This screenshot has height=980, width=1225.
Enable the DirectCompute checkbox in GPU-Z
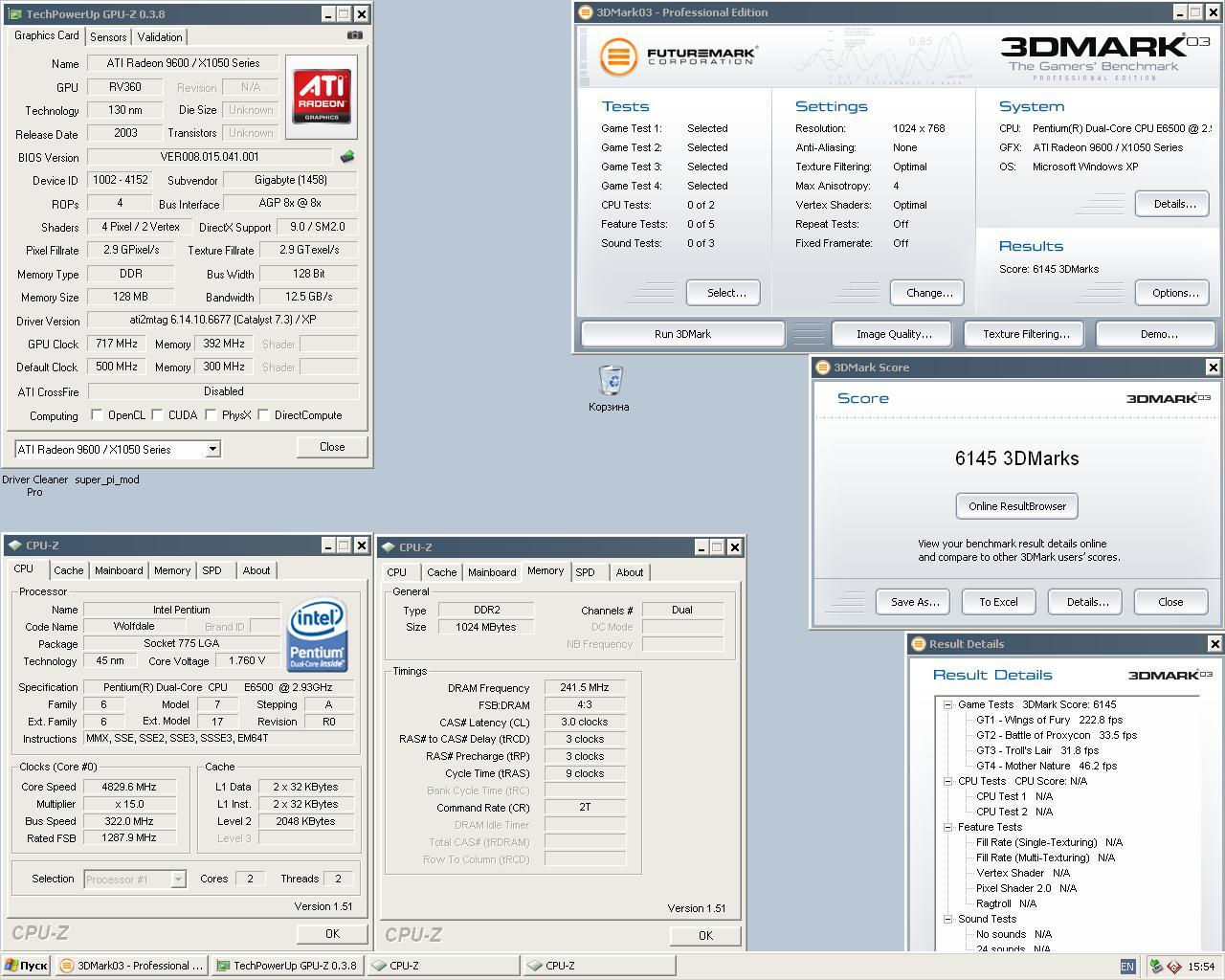(x=263, y=414)
